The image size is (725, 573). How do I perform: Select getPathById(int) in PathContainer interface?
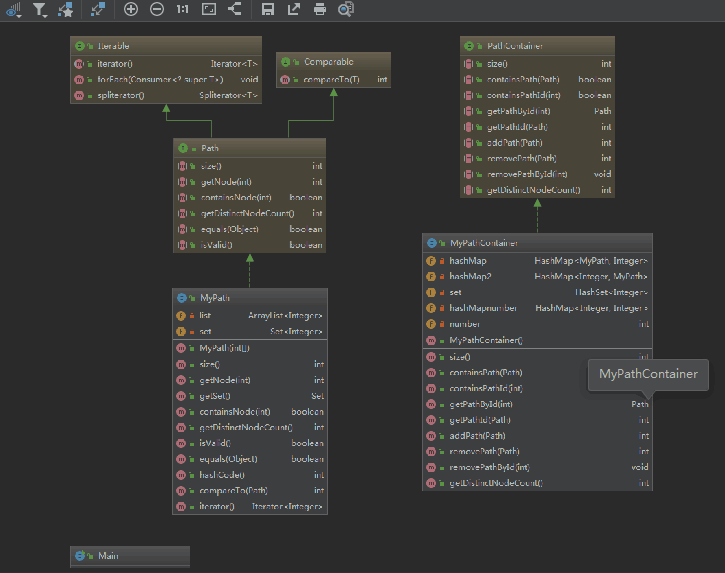pyautogui.click(x=537, y=111)
